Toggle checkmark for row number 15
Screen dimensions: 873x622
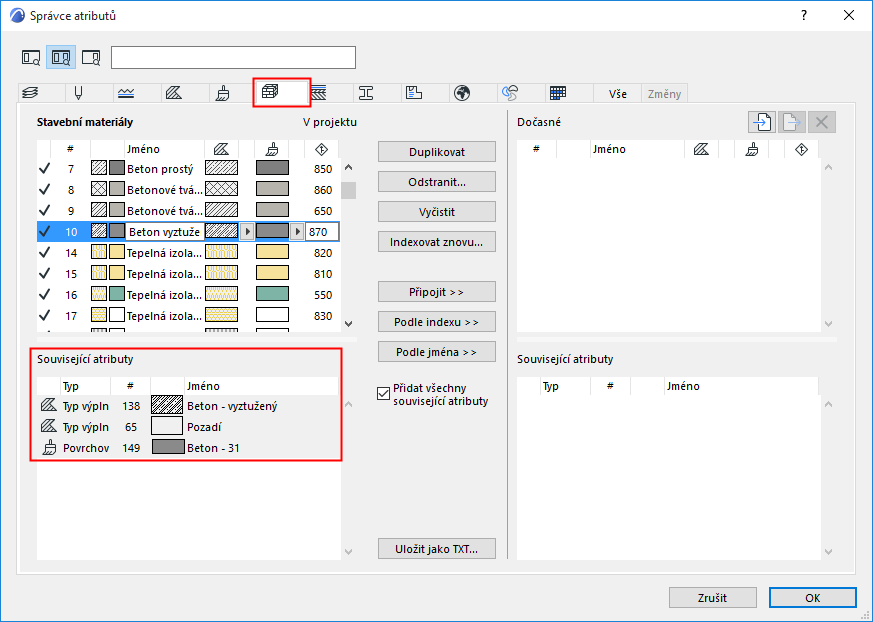tap(45, 273)
